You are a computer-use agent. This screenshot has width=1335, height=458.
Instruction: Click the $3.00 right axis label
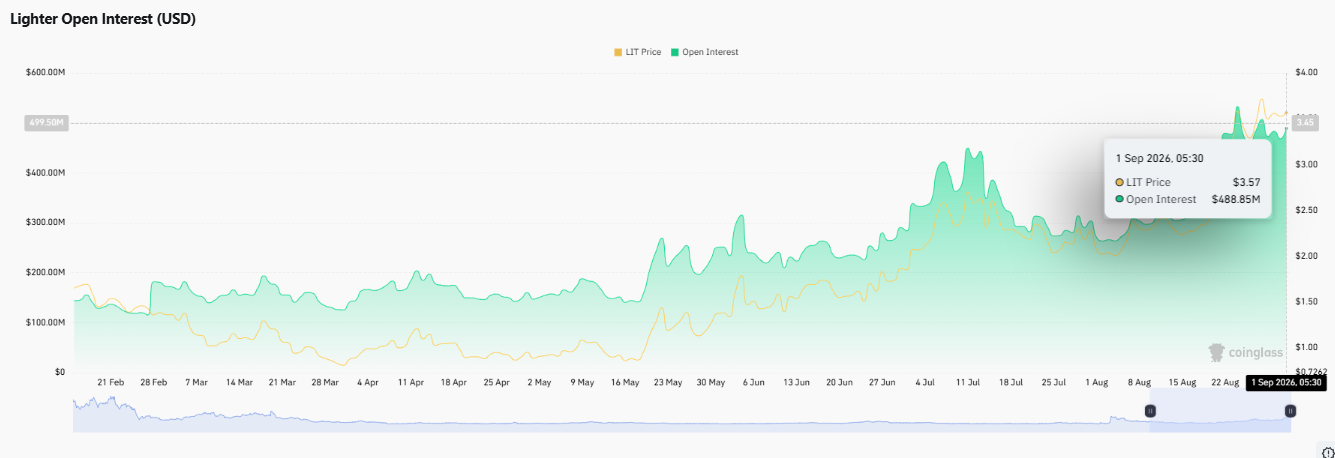pyautogui.click(x=1306, y=164)
